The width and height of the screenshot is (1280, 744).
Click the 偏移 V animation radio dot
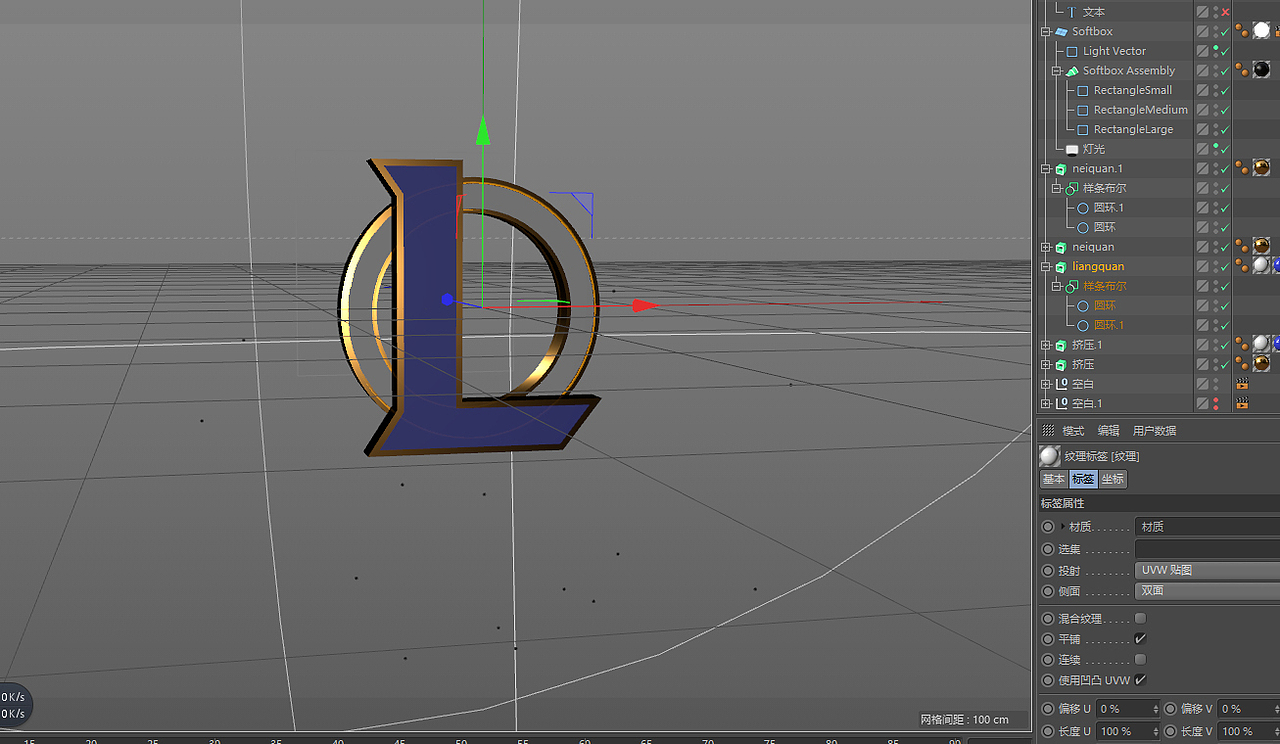point(1171,709)
